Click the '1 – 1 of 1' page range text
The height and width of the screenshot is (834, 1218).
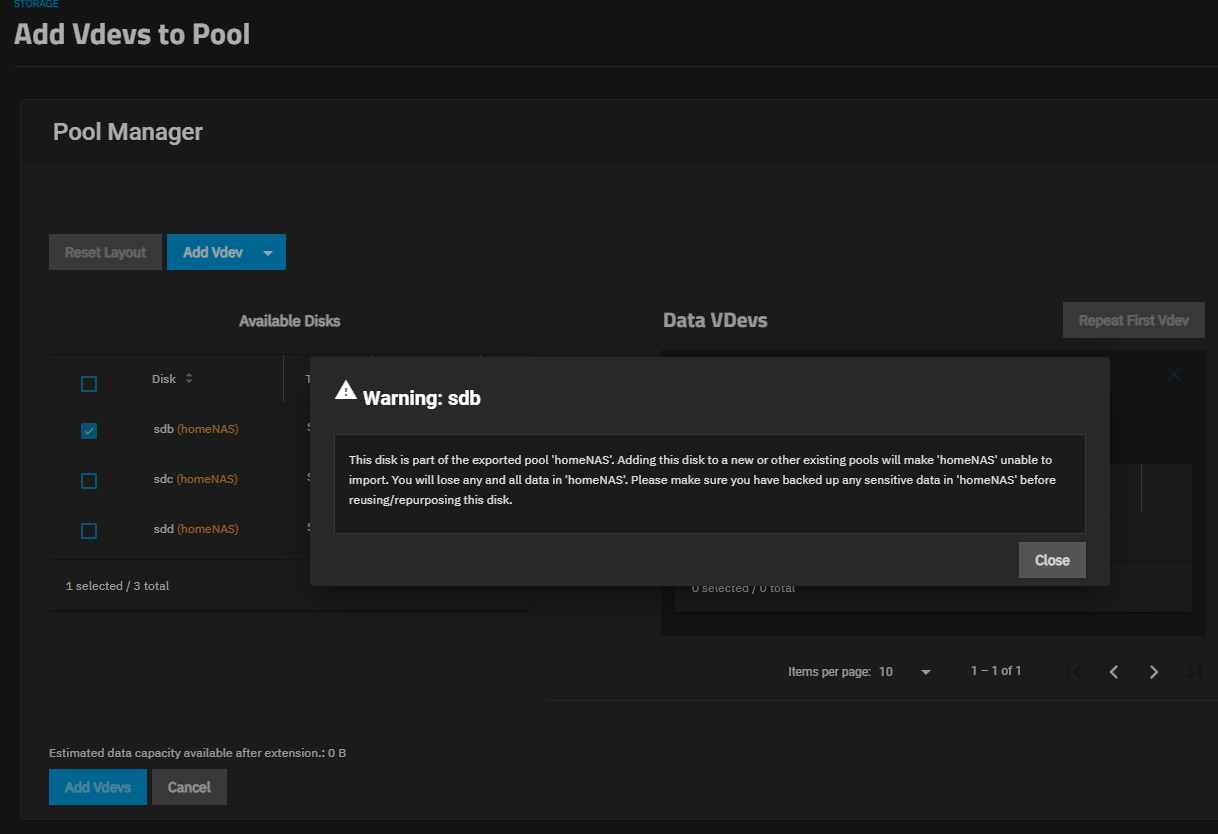coord(996,671)
